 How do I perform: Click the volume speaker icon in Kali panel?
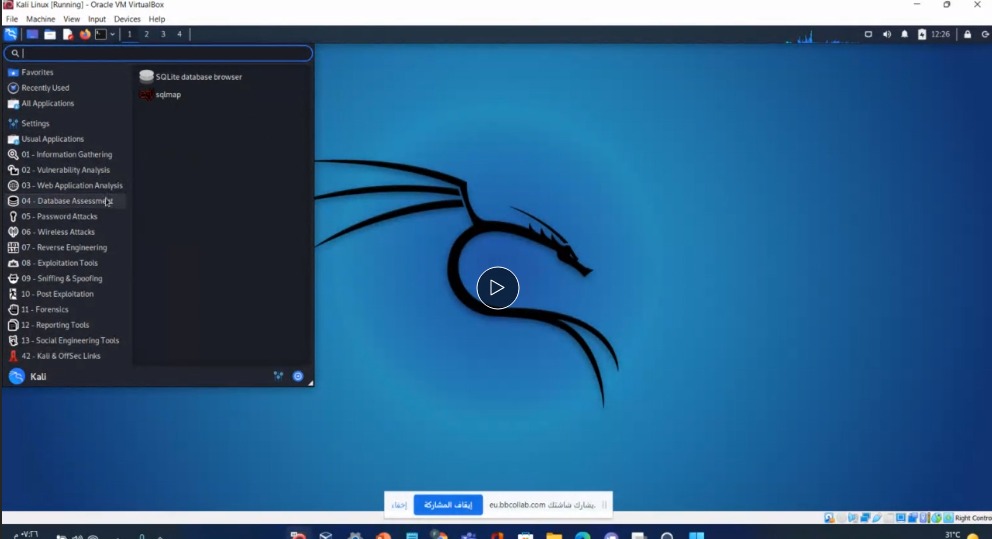tap(886, 34)
